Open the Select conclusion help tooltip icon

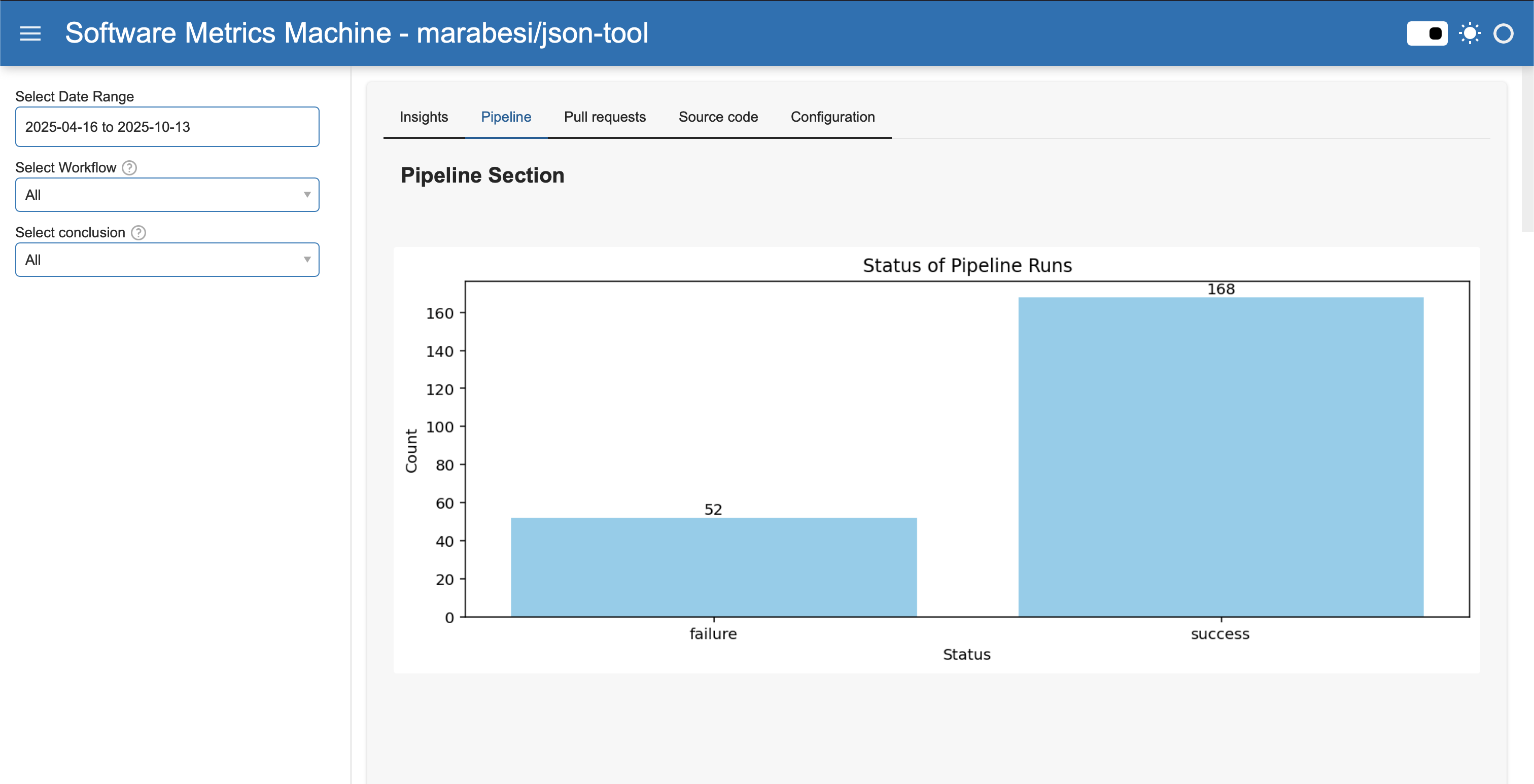click(x=139, y=233)
